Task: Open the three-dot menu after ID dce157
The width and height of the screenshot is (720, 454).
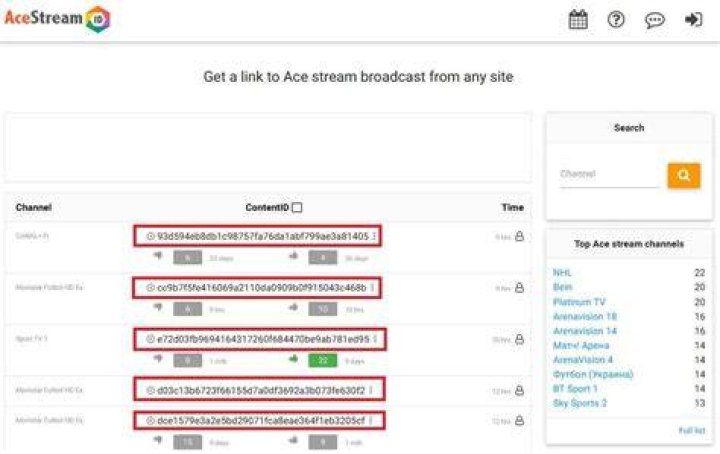Action: [x=370, y=420]
